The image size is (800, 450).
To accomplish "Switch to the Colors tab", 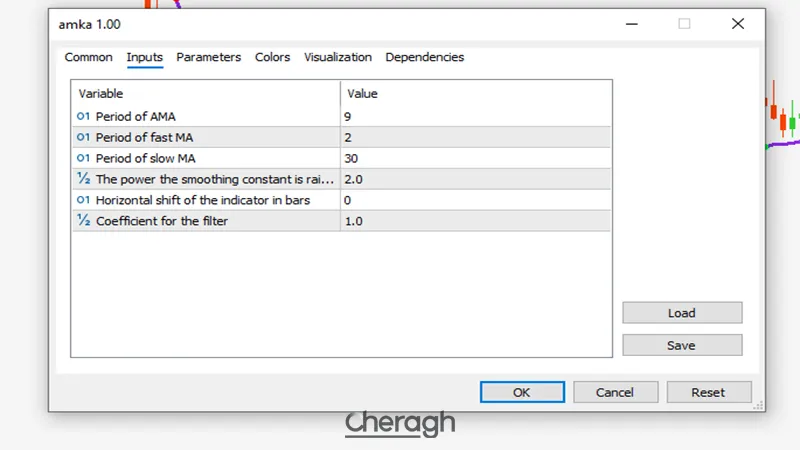I will click(272, 58).
